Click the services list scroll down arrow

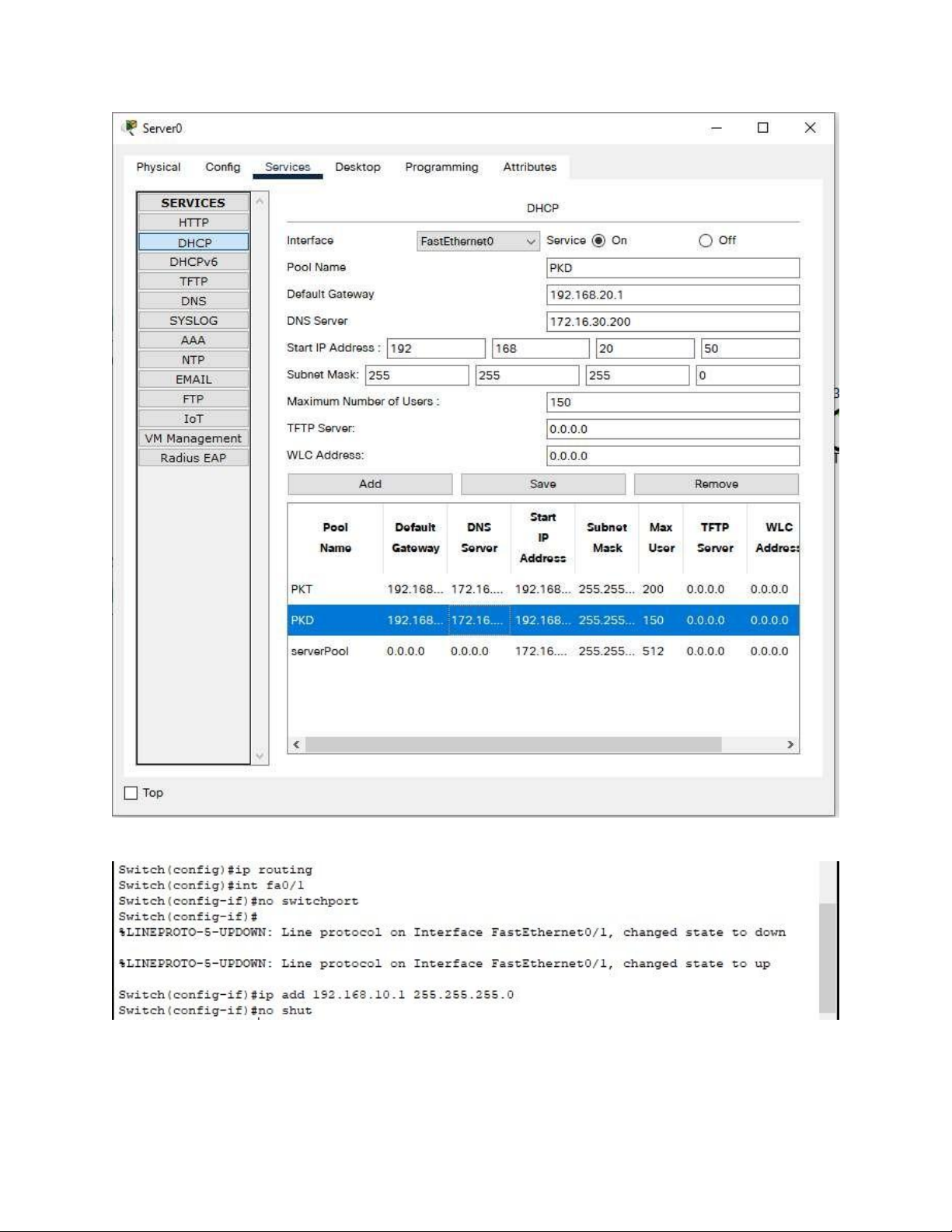pos(260,756)
